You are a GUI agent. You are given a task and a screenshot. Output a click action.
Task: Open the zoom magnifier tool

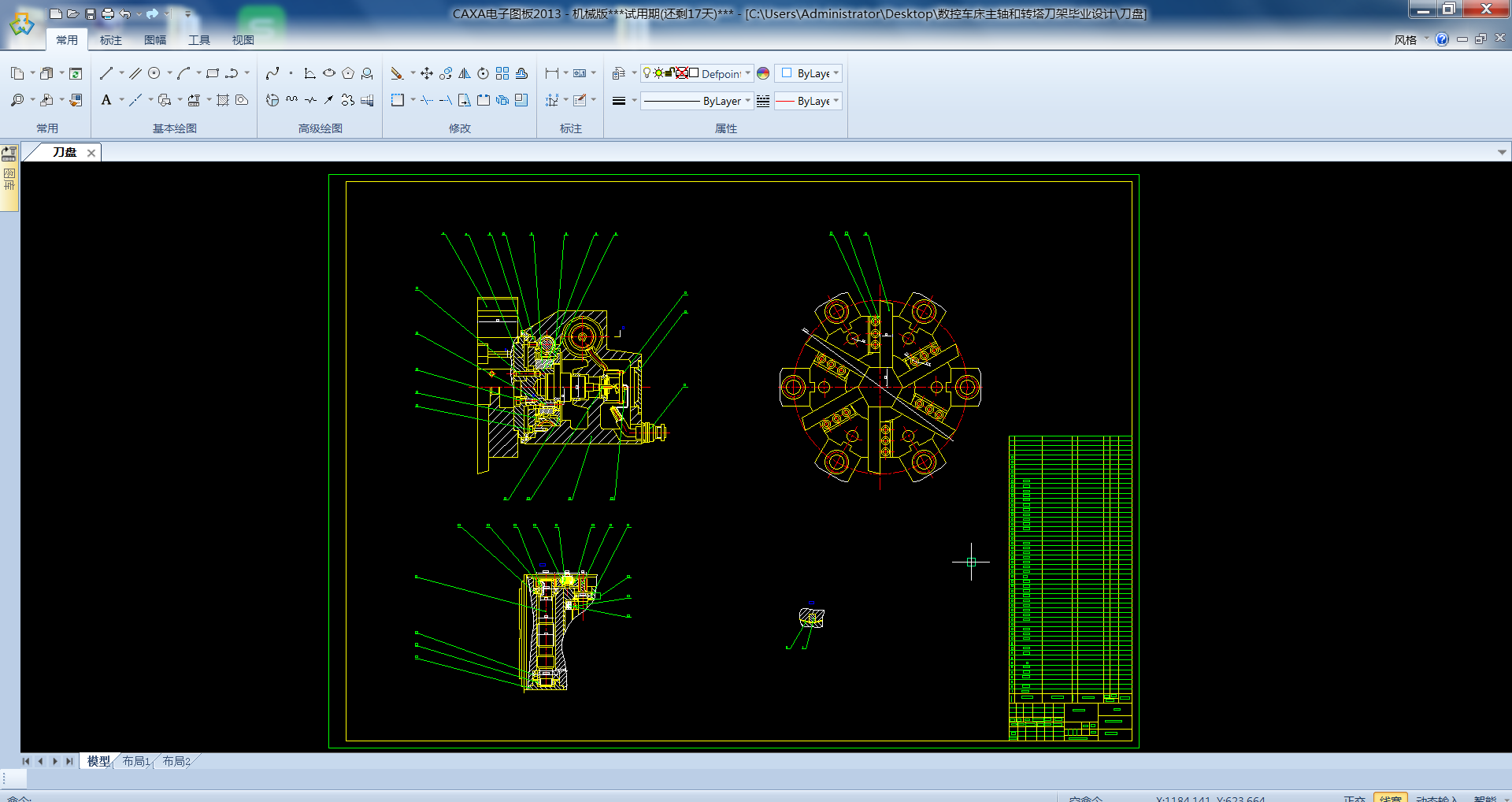click(x=17, y=100)
